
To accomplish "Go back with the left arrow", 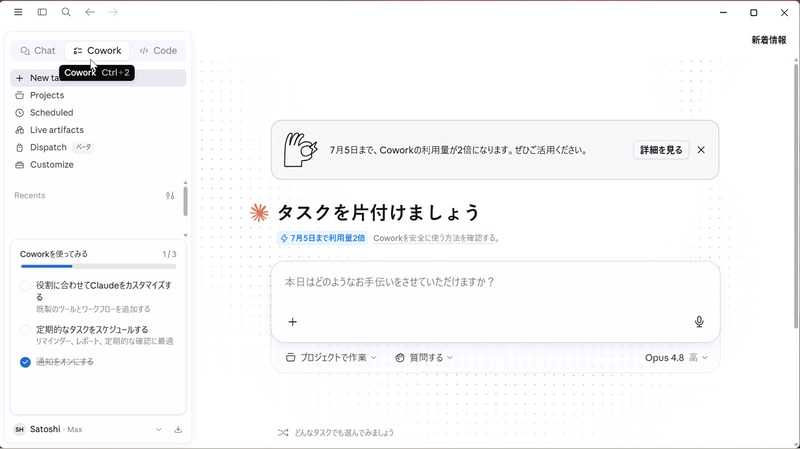I will 90,12.
